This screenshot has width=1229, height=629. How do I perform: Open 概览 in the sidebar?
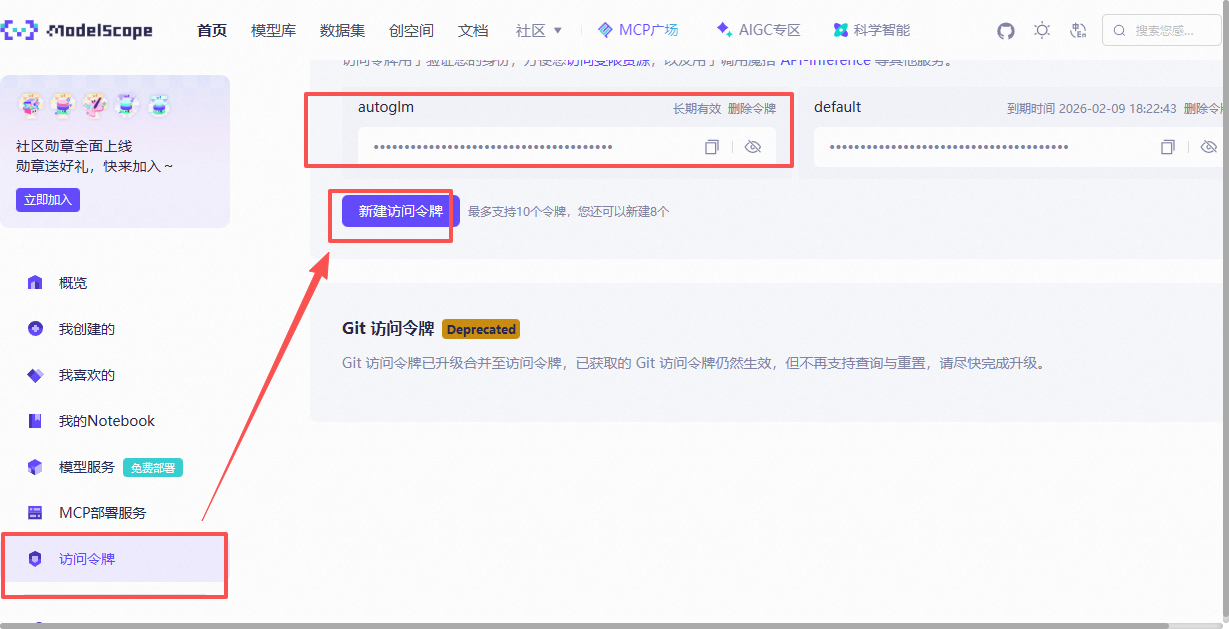tap(72, 283)
